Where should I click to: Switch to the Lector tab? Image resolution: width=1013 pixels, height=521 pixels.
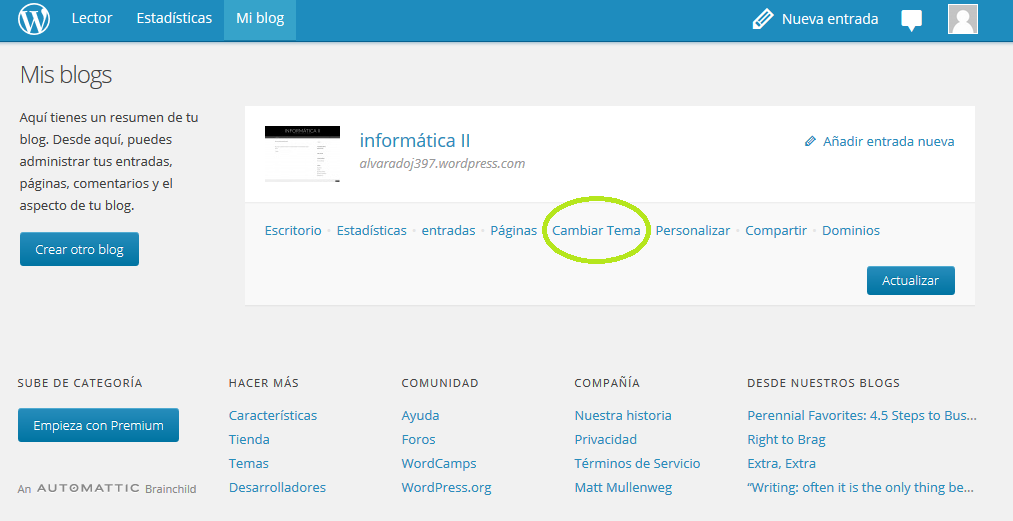[92, 19]
